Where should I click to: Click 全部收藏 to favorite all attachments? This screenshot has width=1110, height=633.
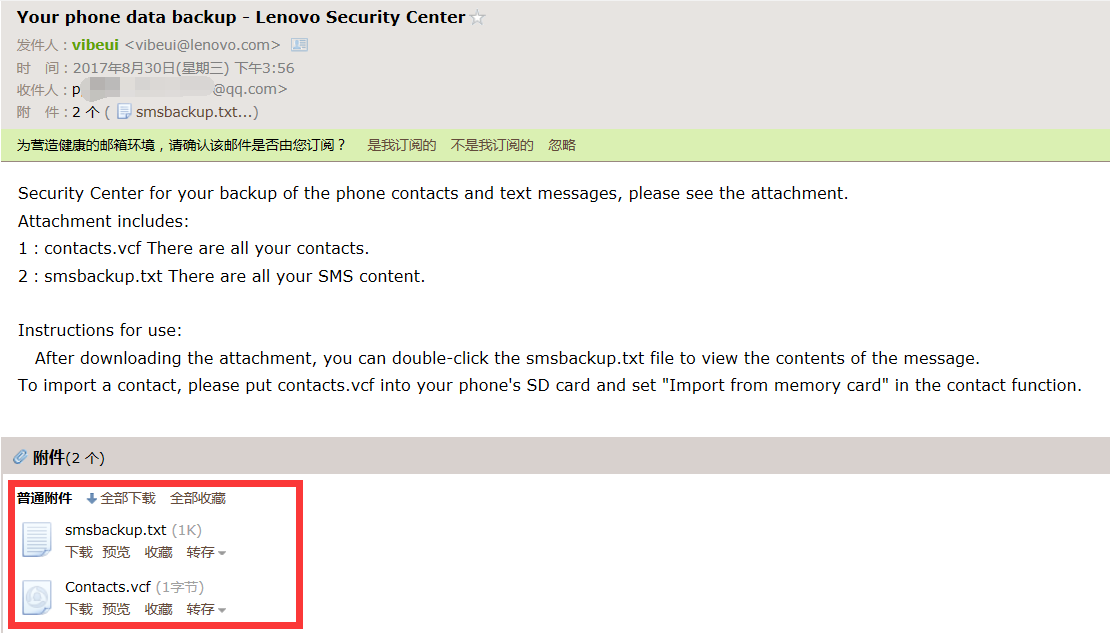click(198, 498)
